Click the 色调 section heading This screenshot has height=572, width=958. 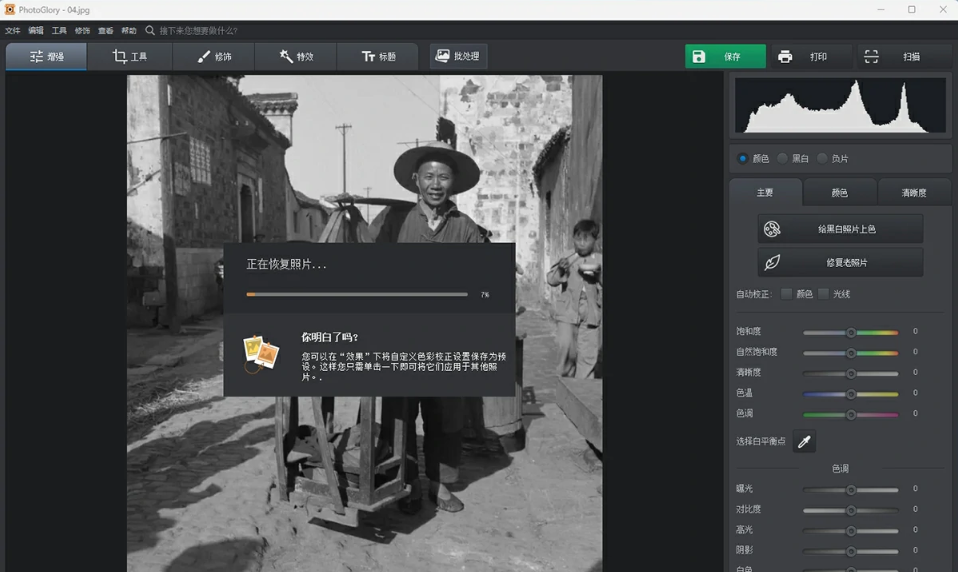(x=840, y=468)
